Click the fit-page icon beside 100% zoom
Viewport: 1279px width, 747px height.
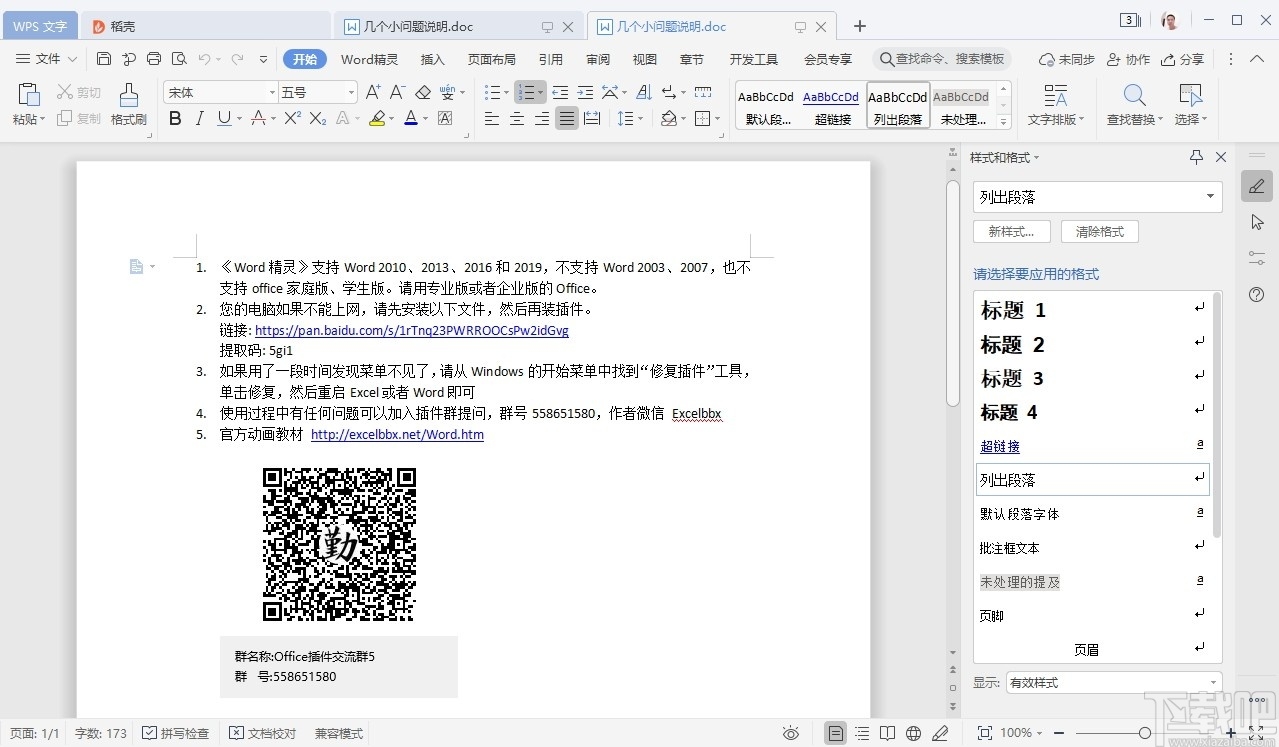point(984,733)
